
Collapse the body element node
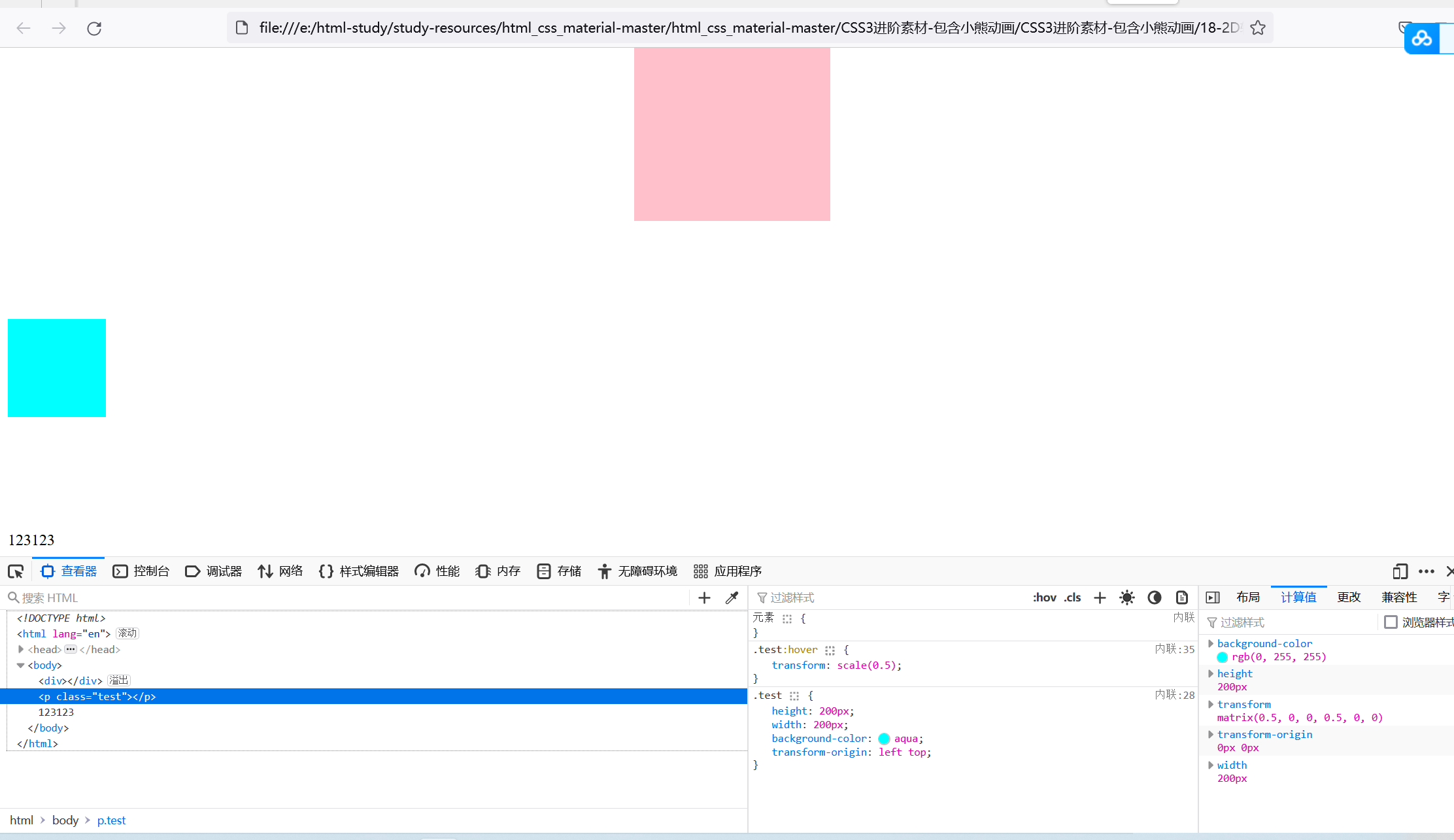(x=21, y=665)
